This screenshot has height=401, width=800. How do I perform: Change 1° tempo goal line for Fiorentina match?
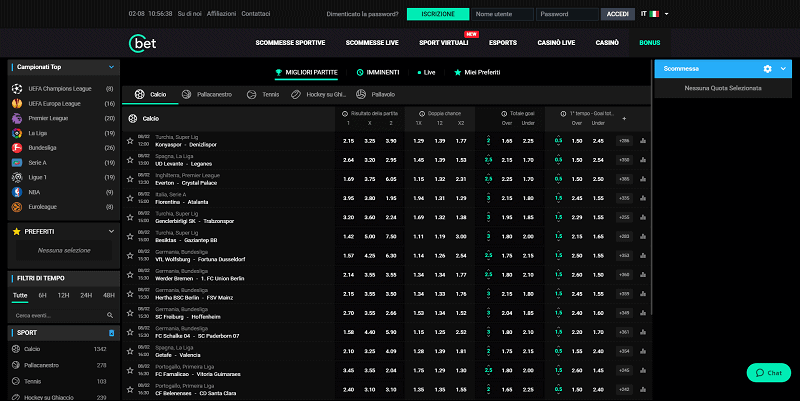pos(558,198)
